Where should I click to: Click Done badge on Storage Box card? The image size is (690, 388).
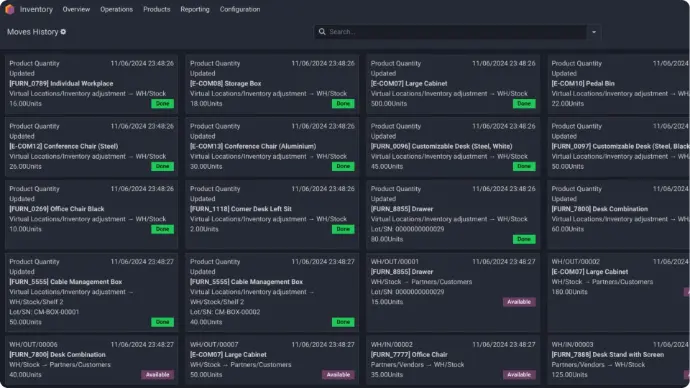pyautogui.click(x=343, y=104)
